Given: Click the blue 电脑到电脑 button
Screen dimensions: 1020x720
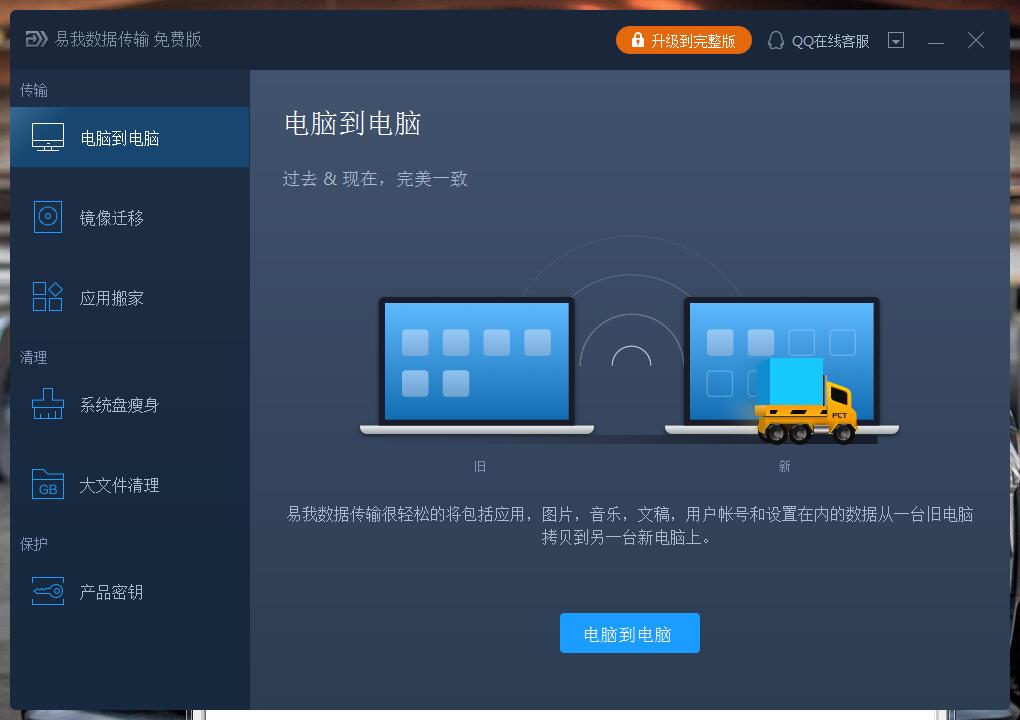Looking at the screenshot, I should point(629,633).
